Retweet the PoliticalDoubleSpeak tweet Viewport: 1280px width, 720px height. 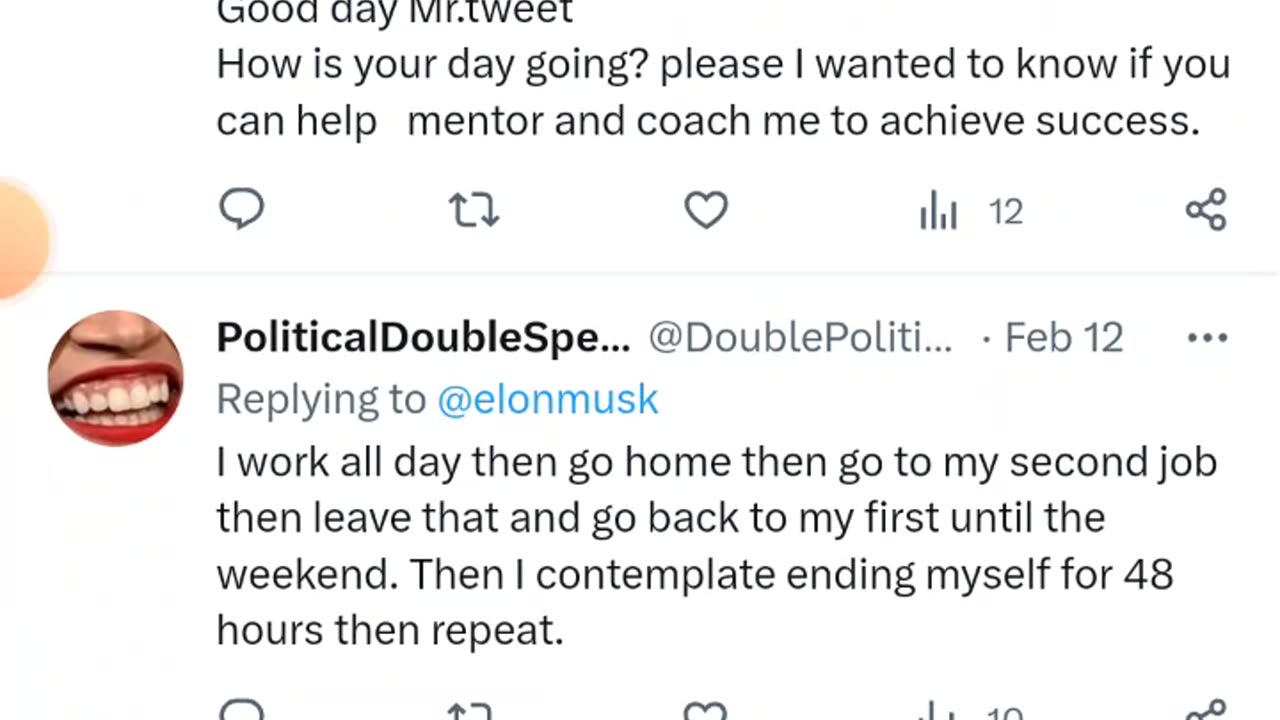click(x=473, y=712)
